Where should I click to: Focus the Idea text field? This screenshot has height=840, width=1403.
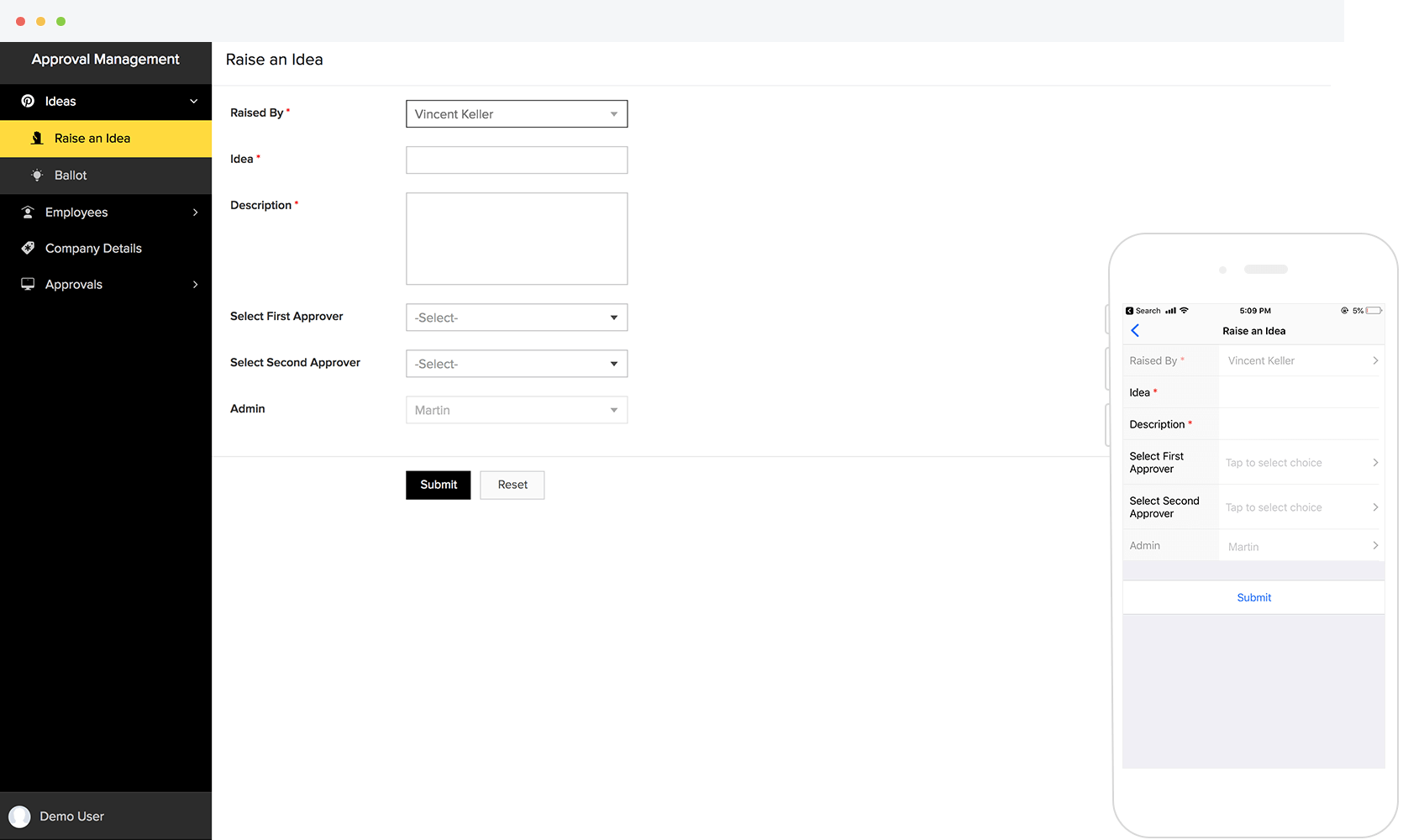click(516, 160)
